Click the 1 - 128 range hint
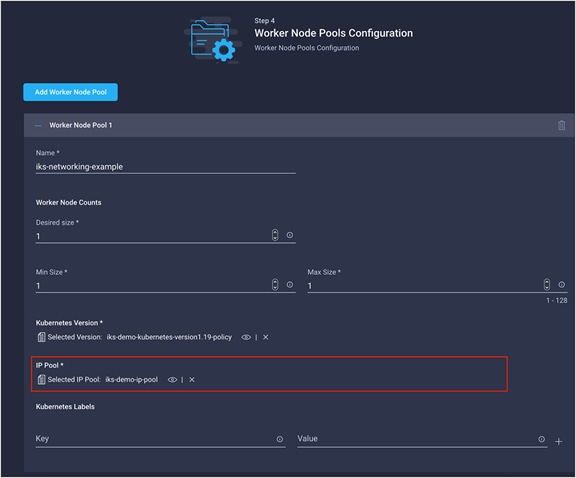 click(x=557, y=301)
